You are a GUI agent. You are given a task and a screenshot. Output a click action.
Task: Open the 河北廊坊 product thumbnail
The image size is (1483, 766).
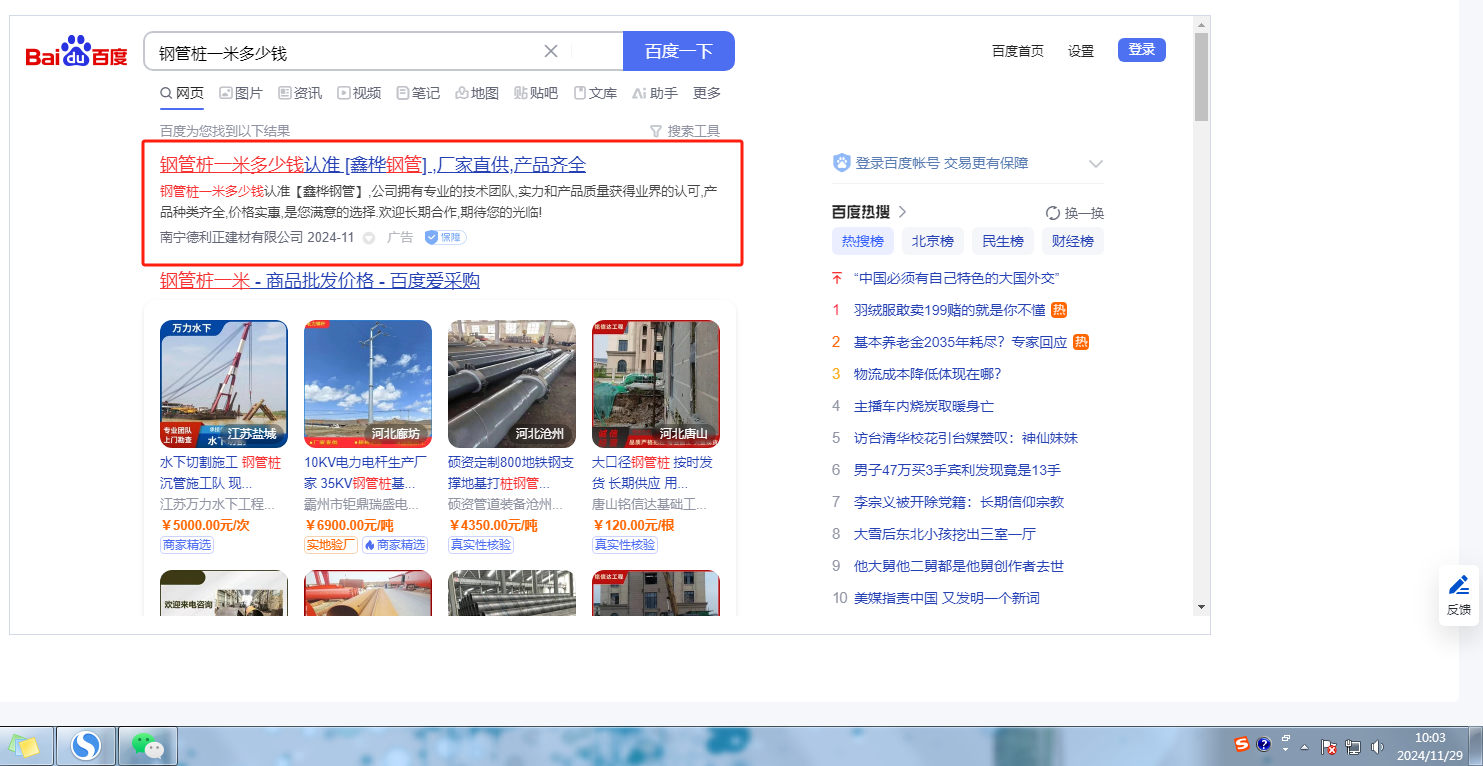click(x=368, y=384)
